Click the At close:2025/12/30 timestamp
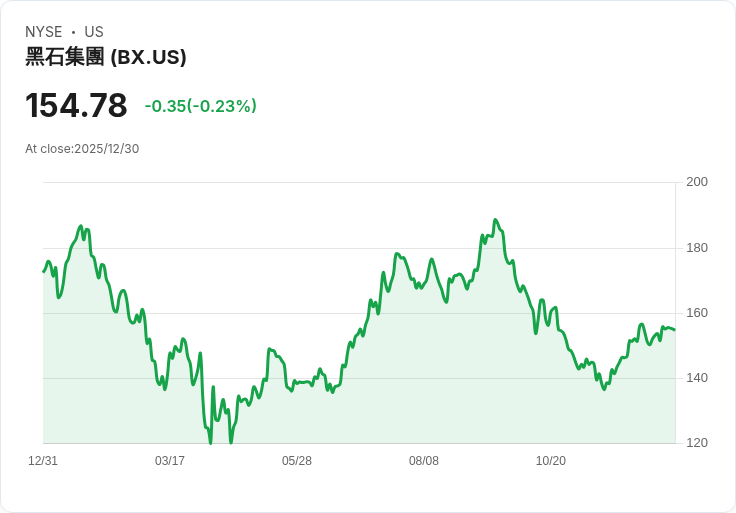 [x=82, y=149]
